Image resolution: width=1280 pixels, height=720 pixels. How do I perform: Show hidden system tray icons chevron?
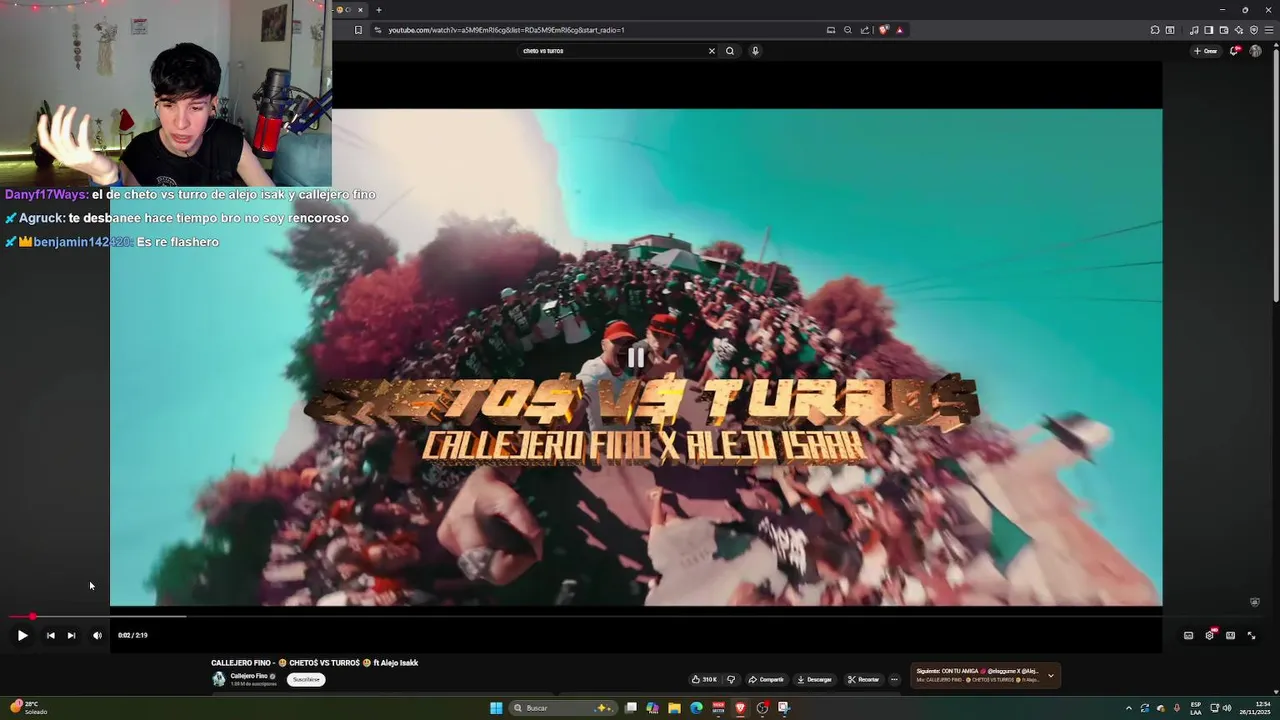[1129, 708]
